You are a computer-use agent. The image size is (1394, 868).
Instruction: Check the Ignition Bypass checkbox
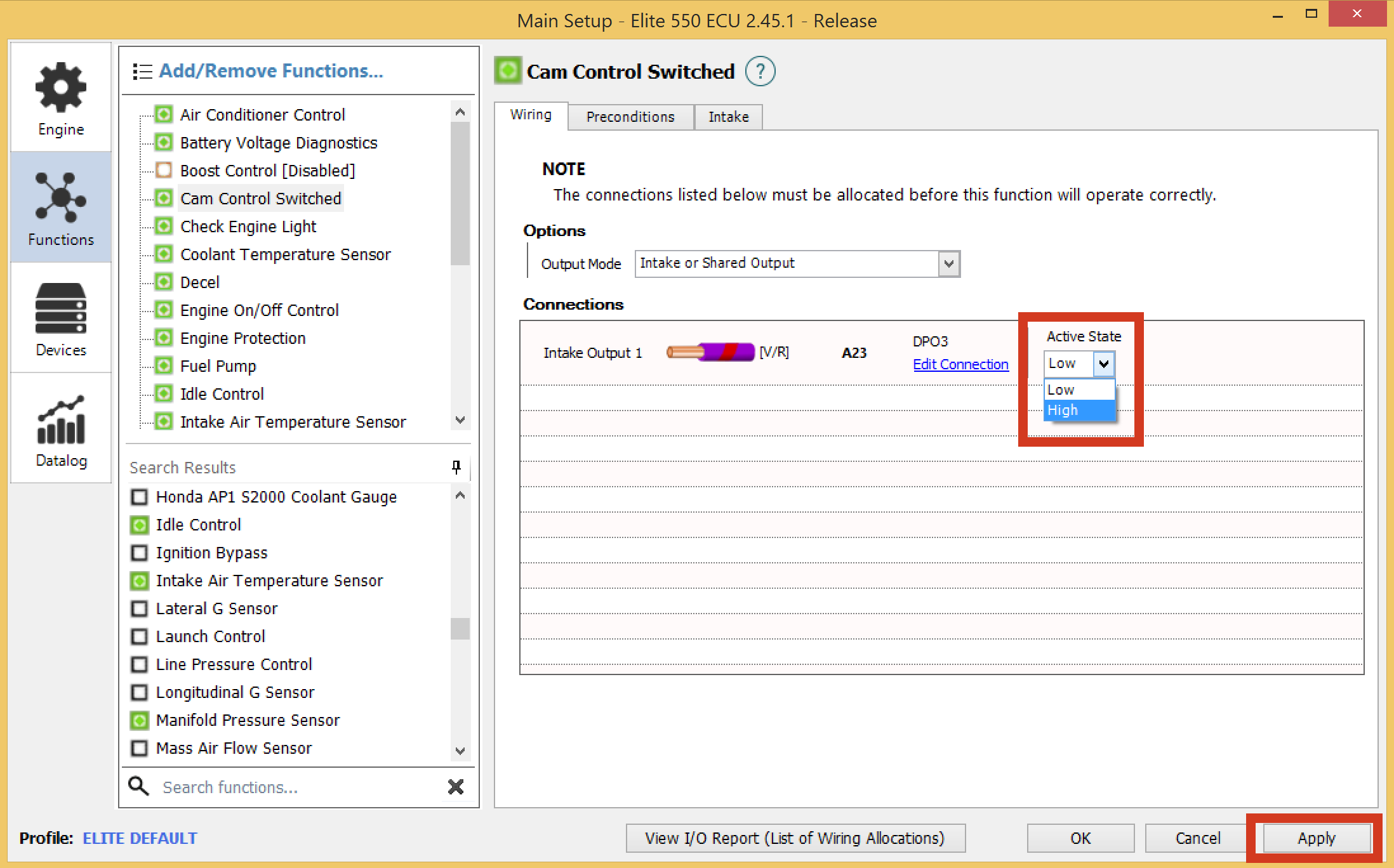pos(140,553)
